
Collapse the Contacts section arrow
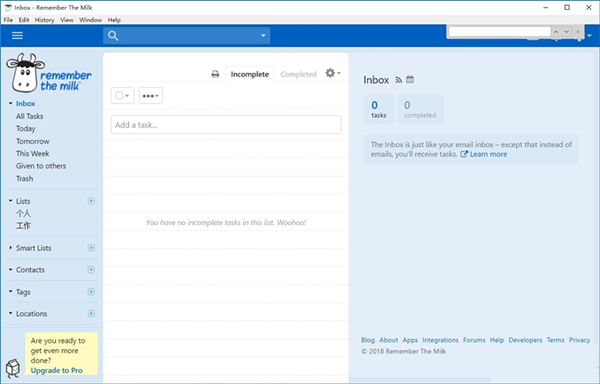pyautogui.click(x=11, y=270)
